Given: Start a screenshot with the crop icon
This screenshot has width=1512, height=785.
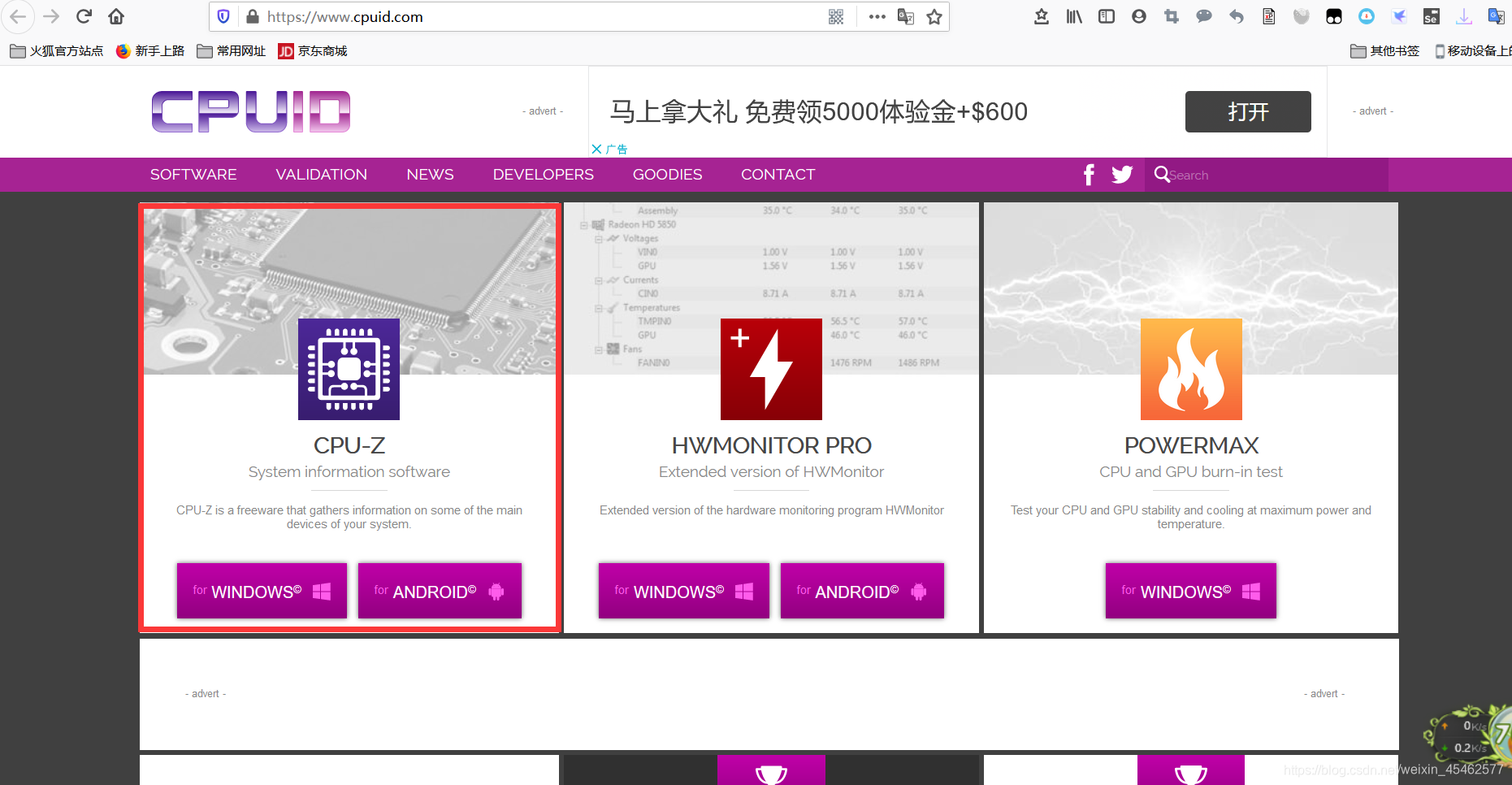Looking at the screenshot, I should tap(1172, 16).
